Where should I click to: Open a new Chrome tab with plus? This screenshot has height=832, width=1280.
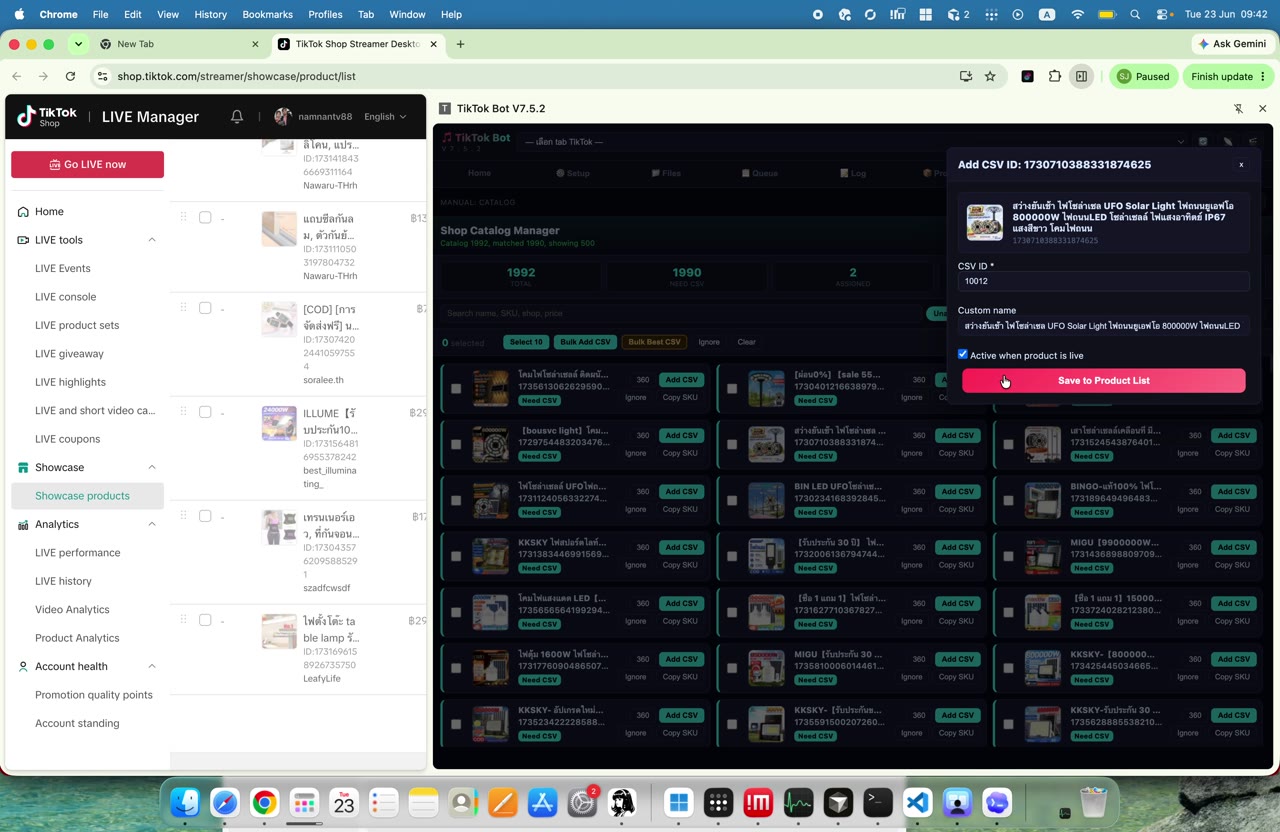coord(460,44)
